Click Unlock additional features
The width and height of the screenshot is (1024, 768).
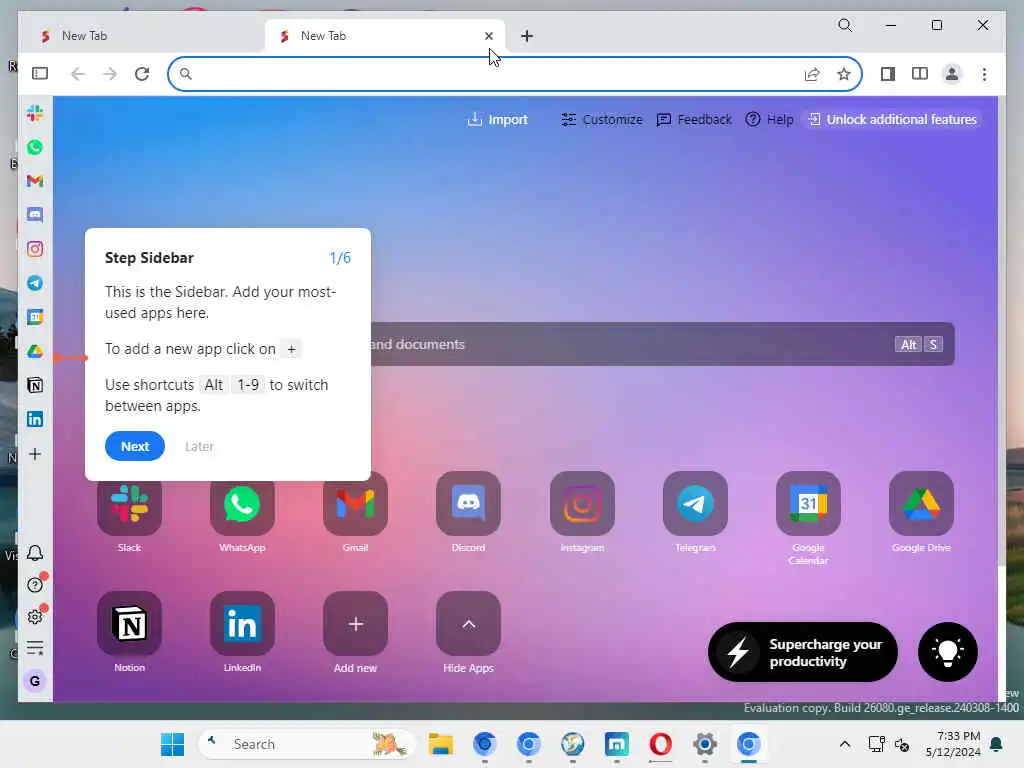pos(892,120)
